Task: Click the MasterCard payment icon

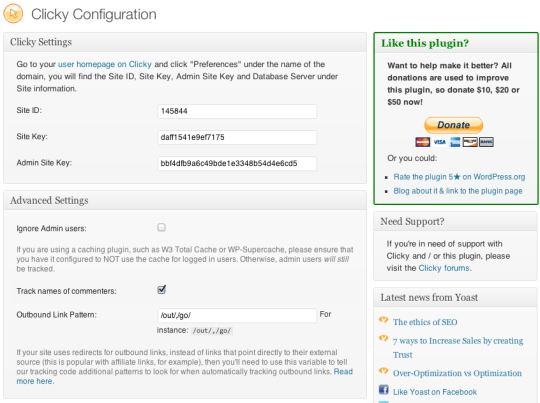Action: tap(423, 142)
